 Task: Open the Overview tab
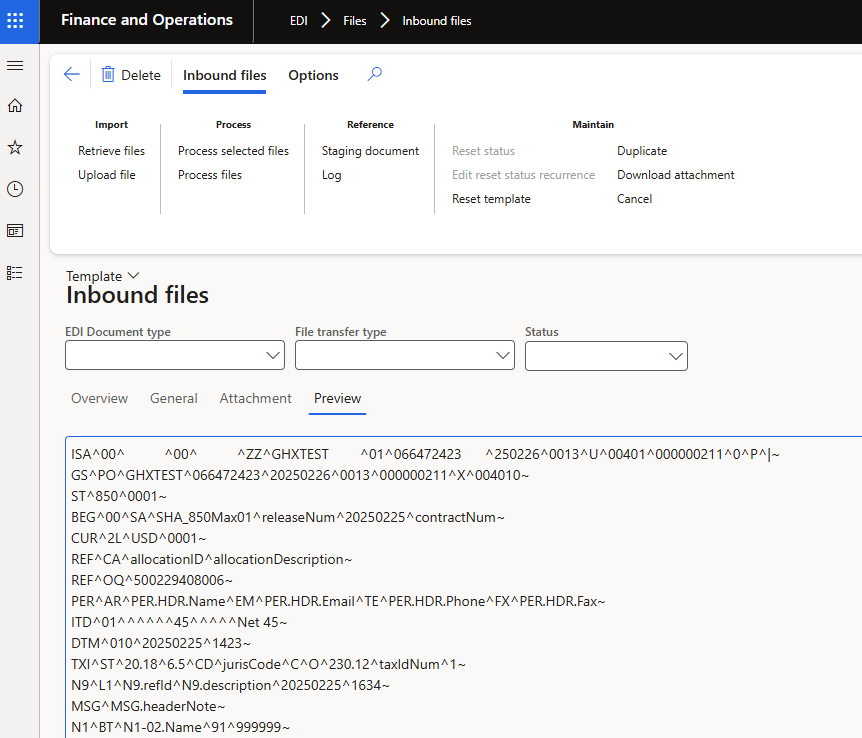(x=99, y=398)
